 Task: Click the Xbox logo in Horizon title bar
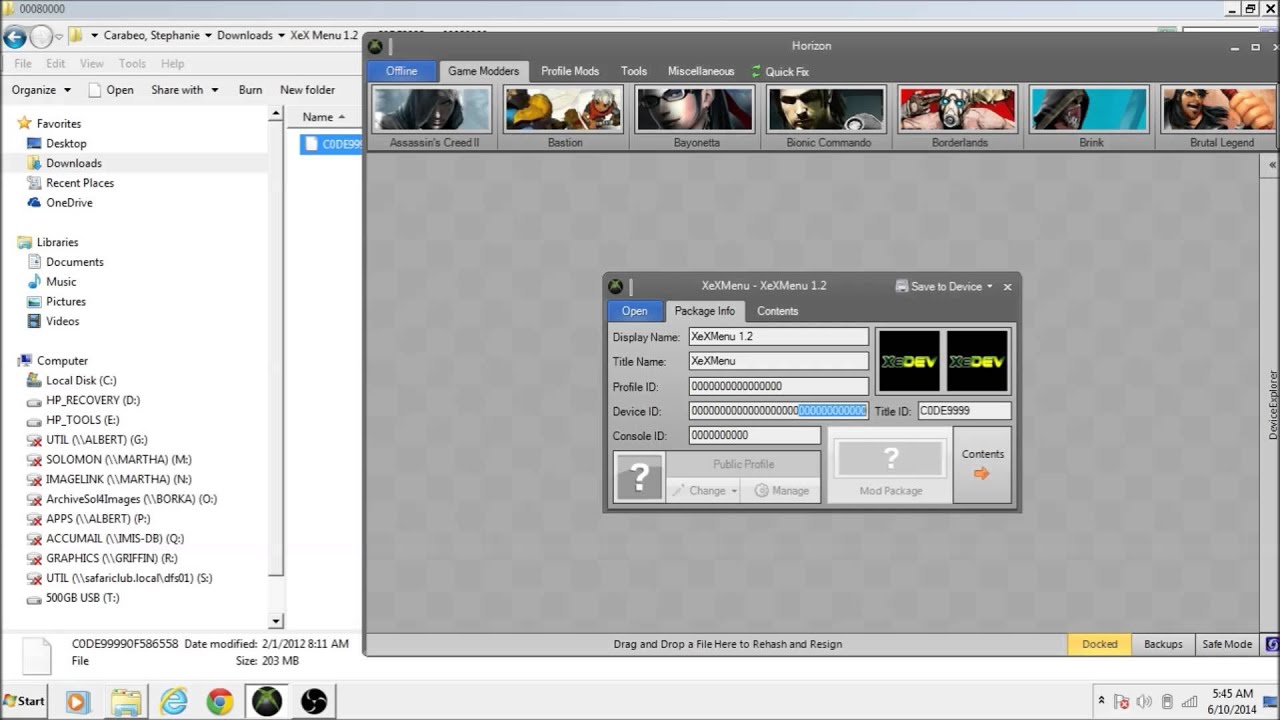pos(375,46)
